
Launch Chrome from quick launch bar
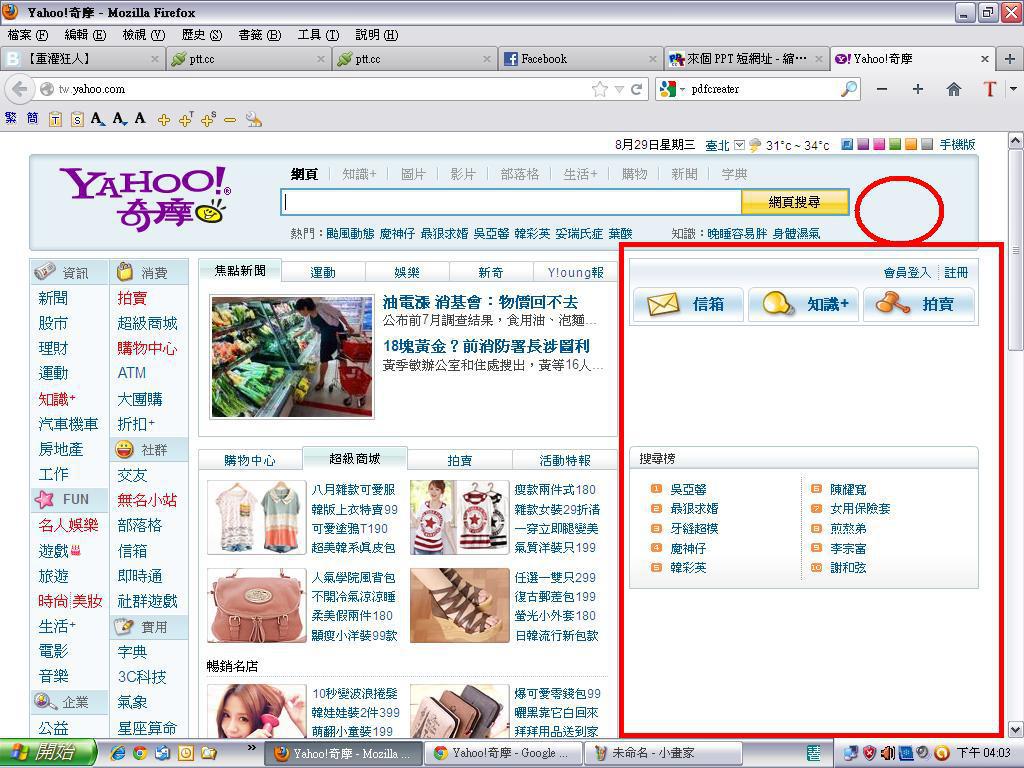click(x=140, y=753)
